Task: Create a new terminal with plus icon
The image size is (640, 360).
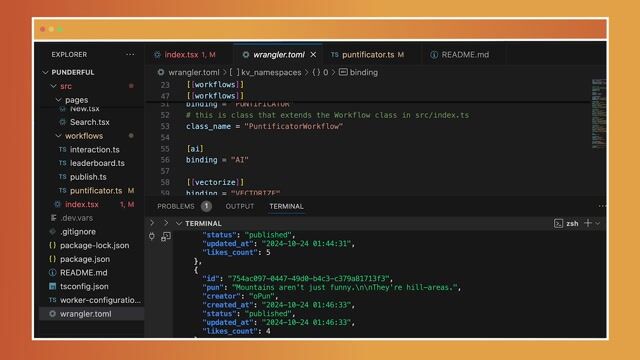Action: pyautogui.click(x=588, y=223)
